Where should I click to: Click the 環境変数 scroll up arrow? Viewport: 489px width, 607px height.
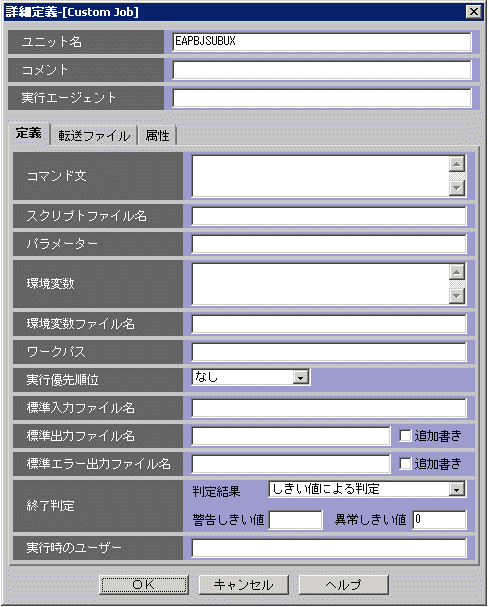[457, 272]
